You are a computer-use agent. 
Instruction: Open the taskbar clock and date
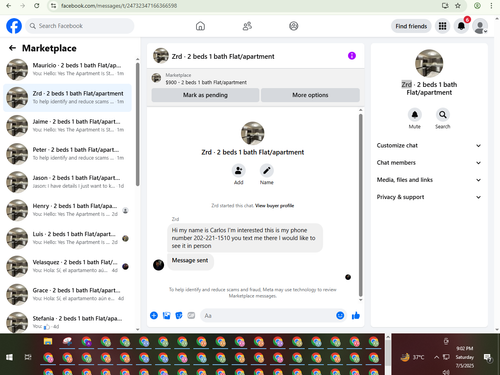(465, 357)
